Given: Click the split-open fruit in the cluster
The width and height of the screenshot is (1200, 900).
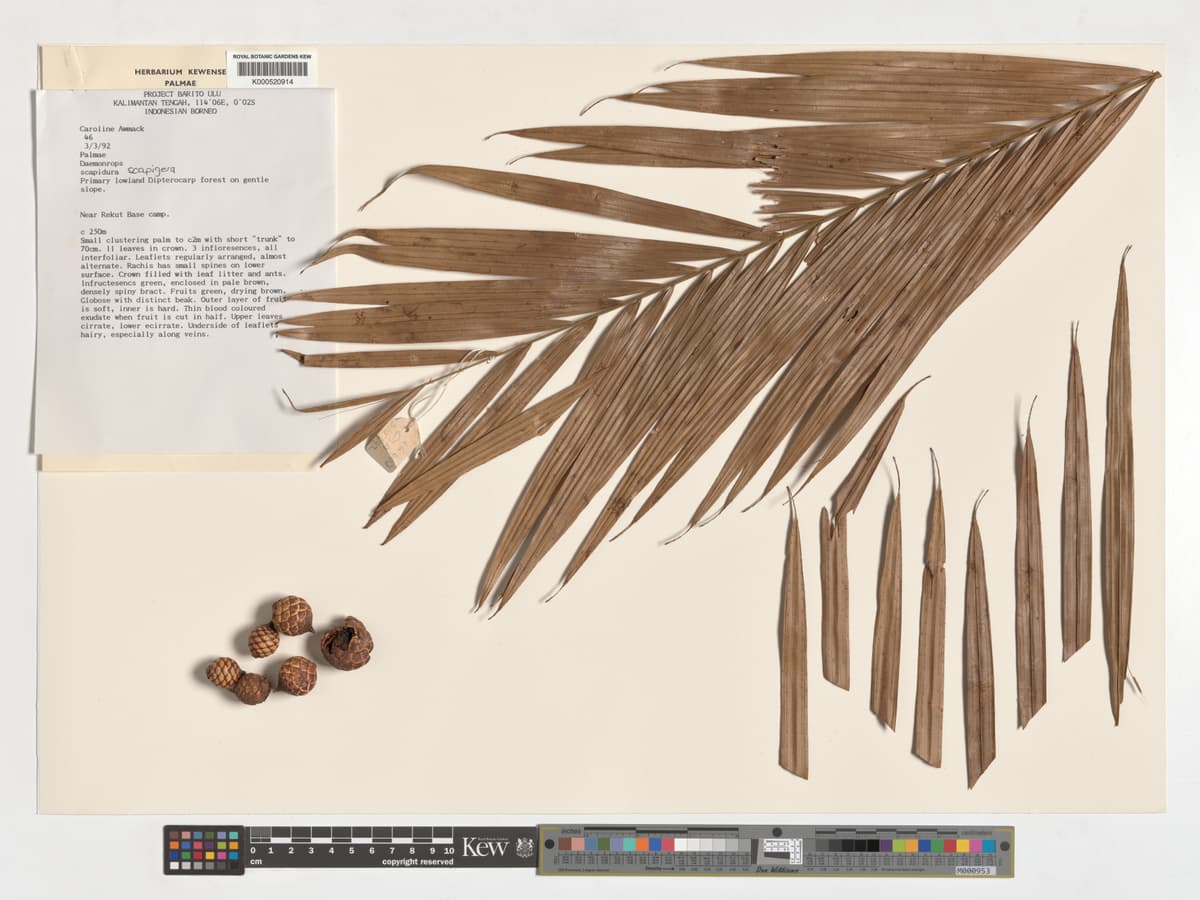Looking at the screenshot, I should pos(346,643).
